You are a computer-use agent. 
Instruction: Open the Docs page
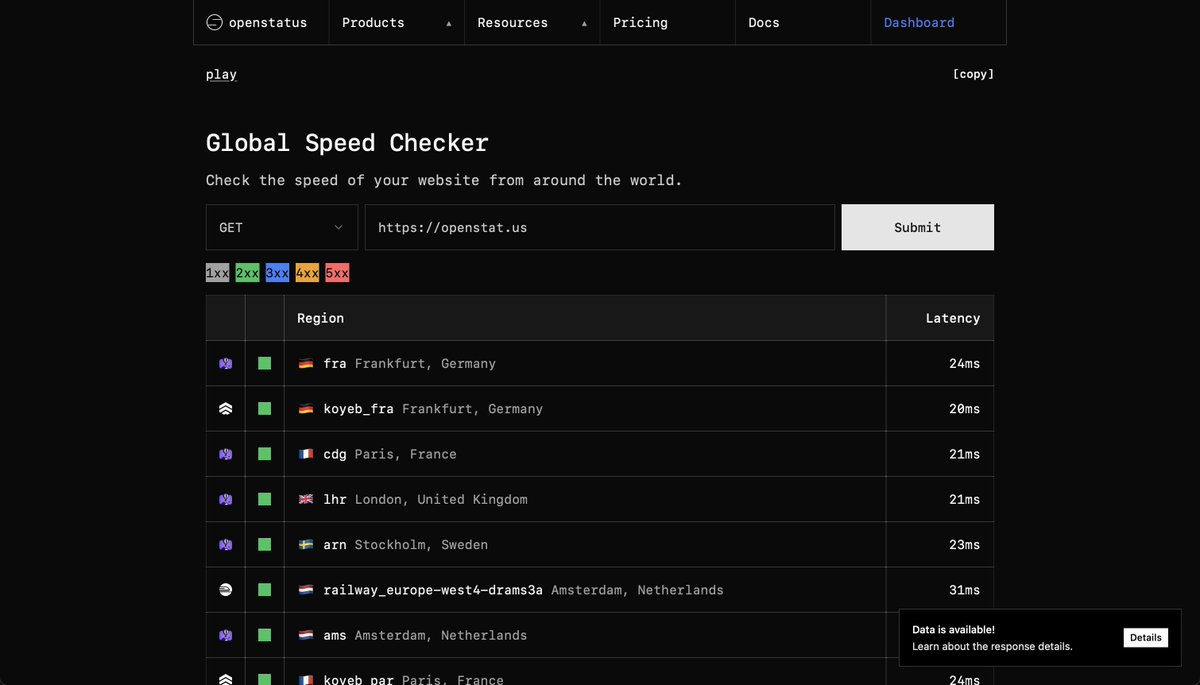[803, 22]
